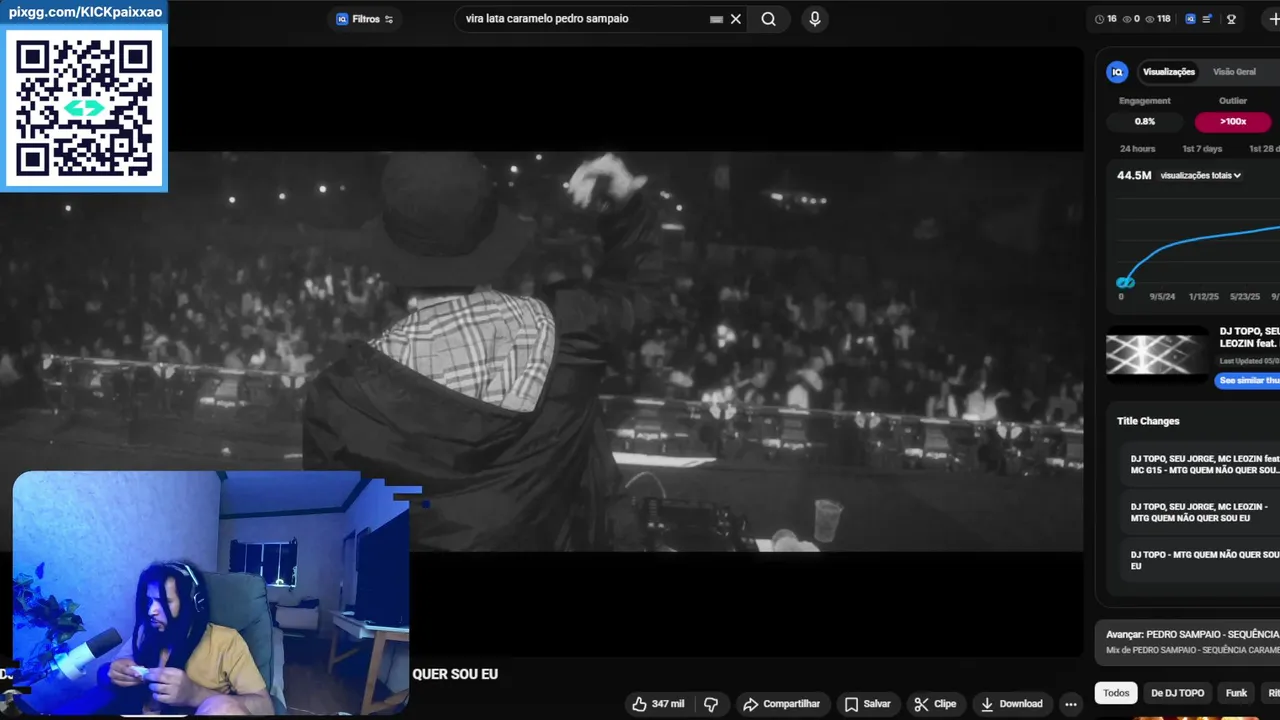
Task: Switch to Visão Geral tab
Action: tap(1234, 72)
